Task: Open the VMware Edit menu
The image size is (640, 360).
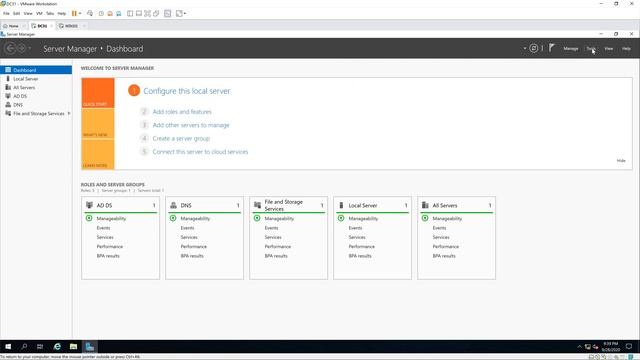Action: click(16, 13)
